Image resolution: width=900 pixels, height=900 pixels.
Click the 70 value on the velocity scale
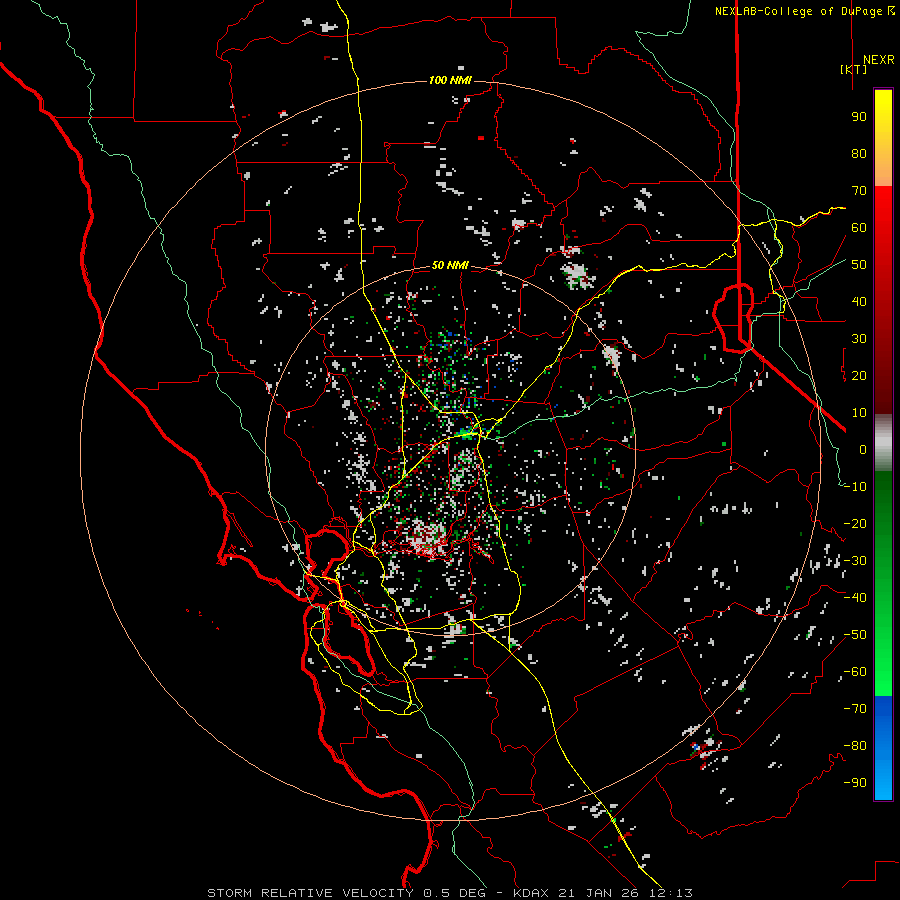click(x=859, y=191)
